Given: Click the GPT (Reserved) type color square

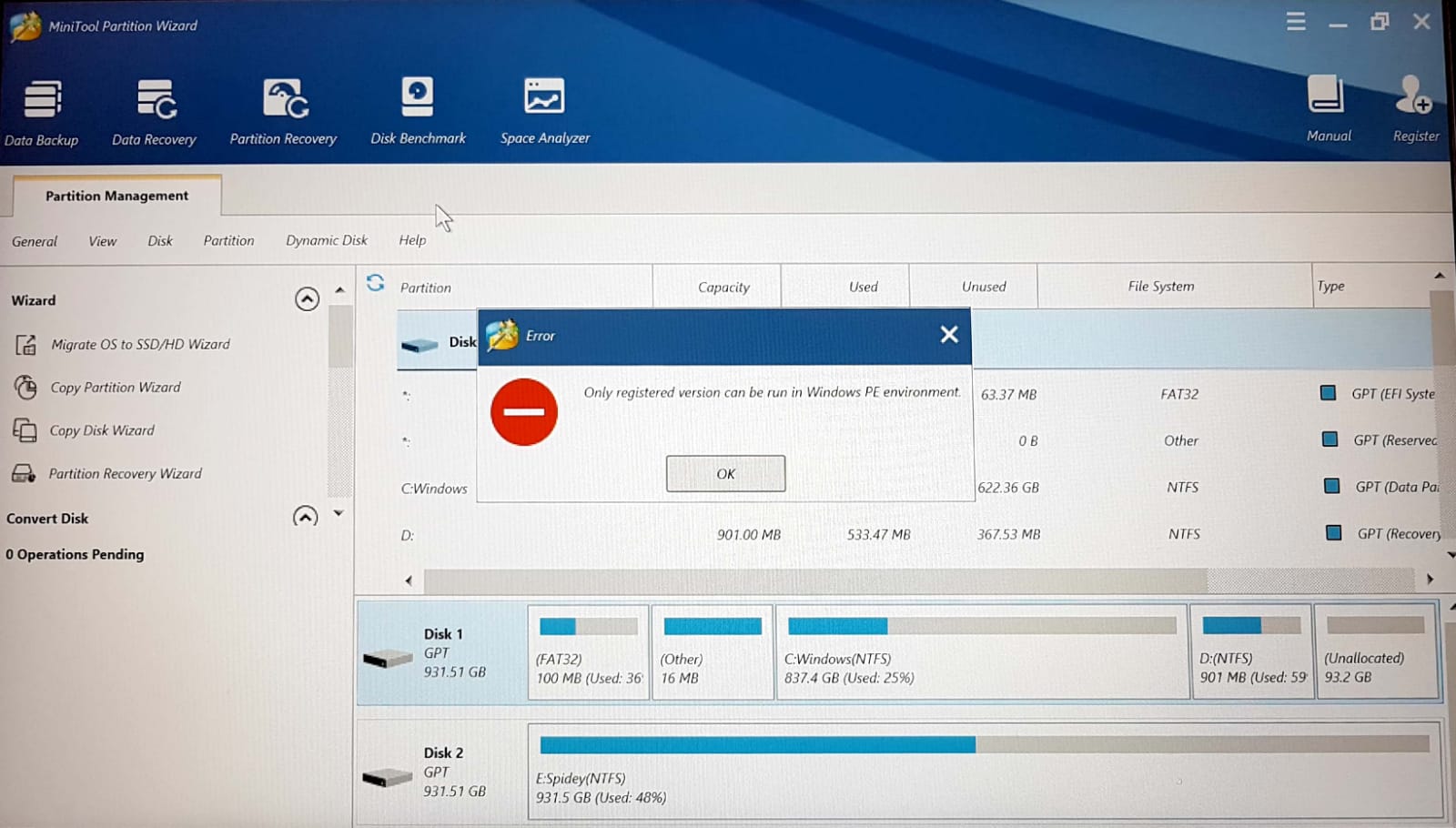Looking at the screenshot, I should pos(1330,439).
